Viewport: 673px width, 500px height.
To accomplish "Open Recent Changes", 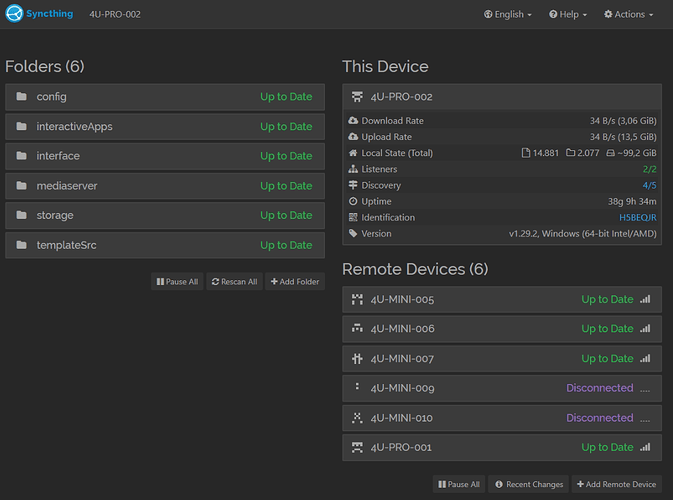I will 528,484.
